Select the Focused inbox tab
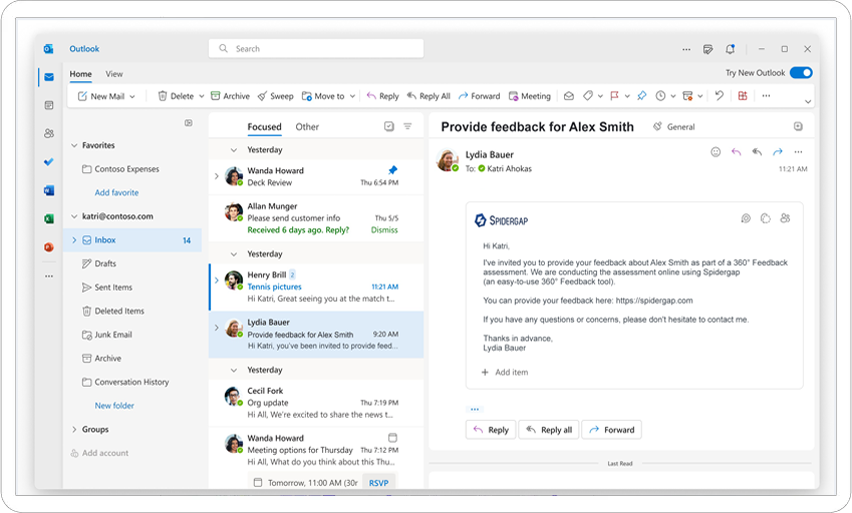The height and width of the screenshot is (513, 852). (264, 127)
